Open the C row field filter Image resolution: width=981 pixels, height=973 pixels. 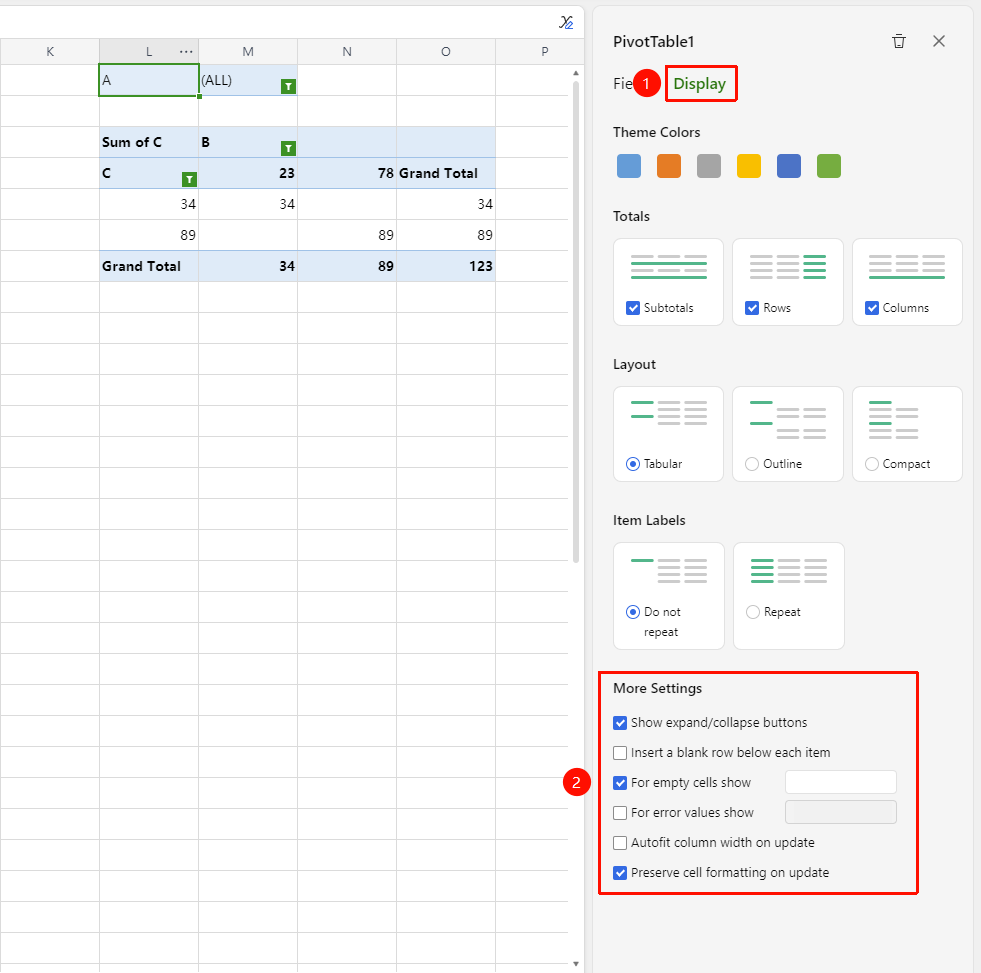tap(189, 180)
